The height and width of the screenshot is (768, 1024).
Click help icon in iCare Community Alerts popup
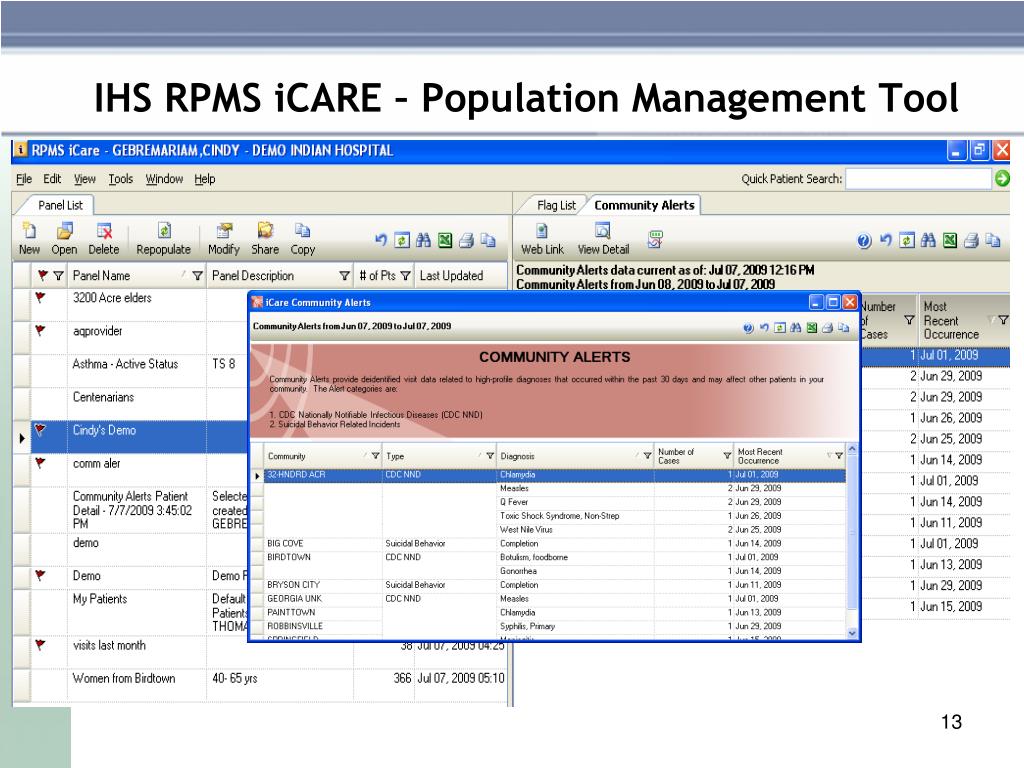tap(748, 328)
